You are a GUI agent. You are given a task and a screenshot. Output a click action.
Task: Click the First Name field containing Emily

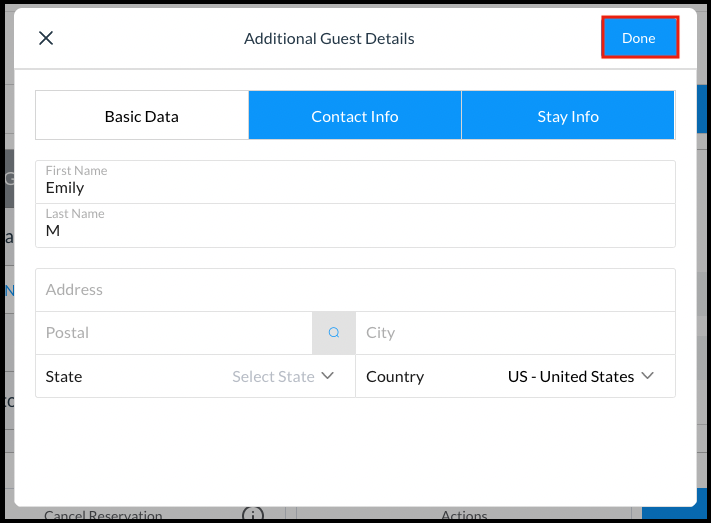click(x=355, y=187)
